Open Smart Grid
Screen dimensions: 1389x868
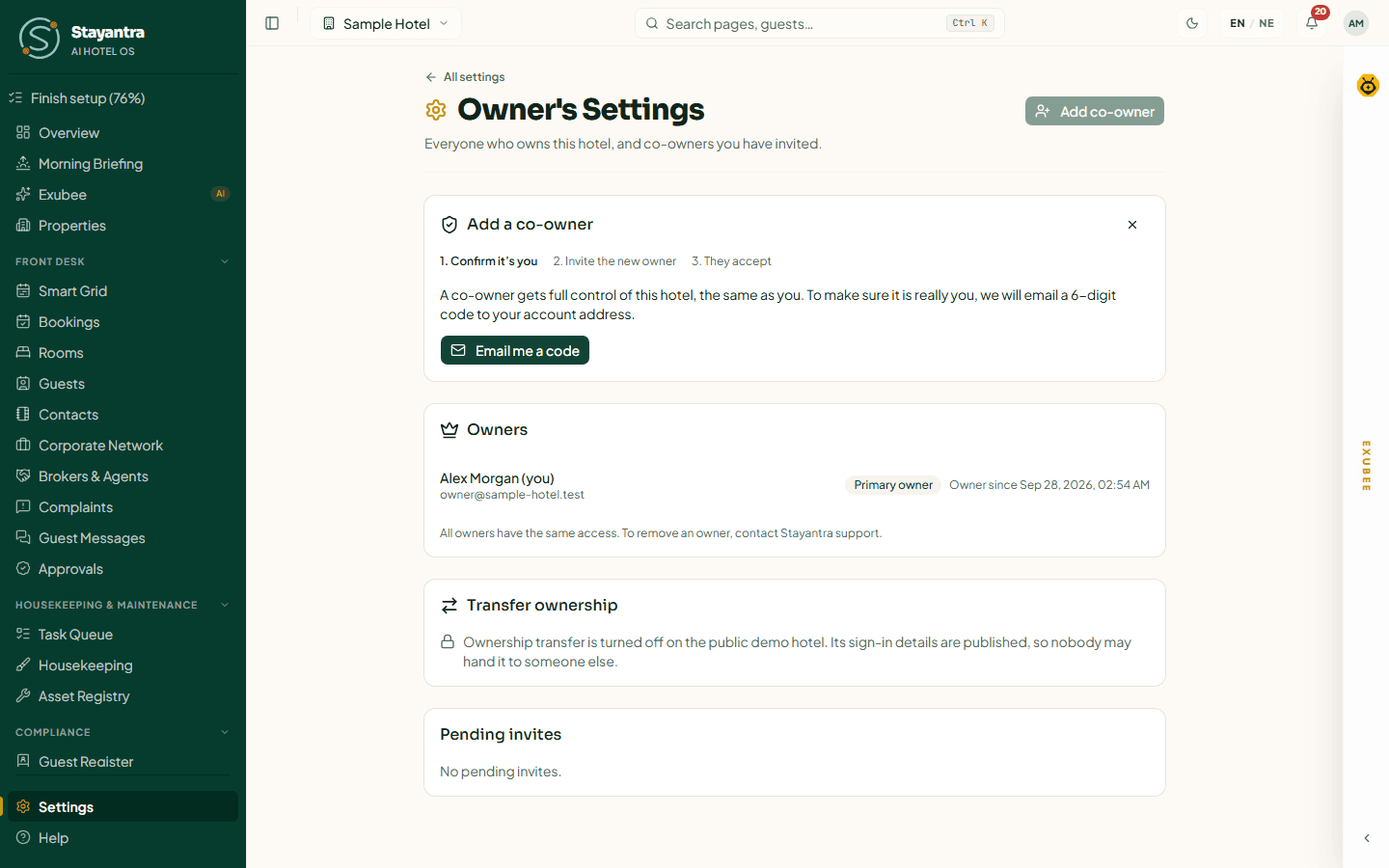tap(123, 291)
